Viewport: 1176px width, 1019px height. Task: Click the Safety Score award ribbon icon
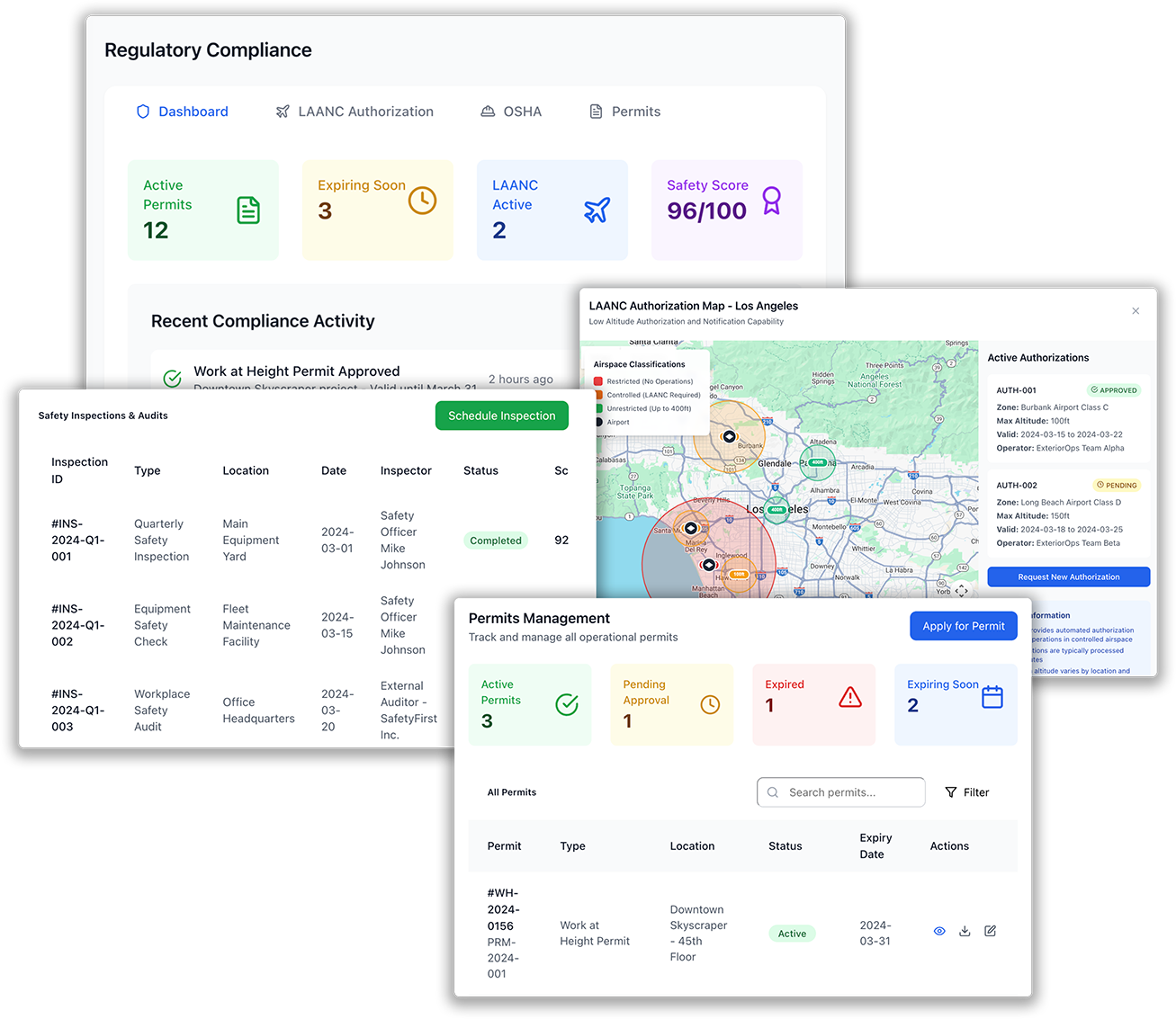point(771,201)
